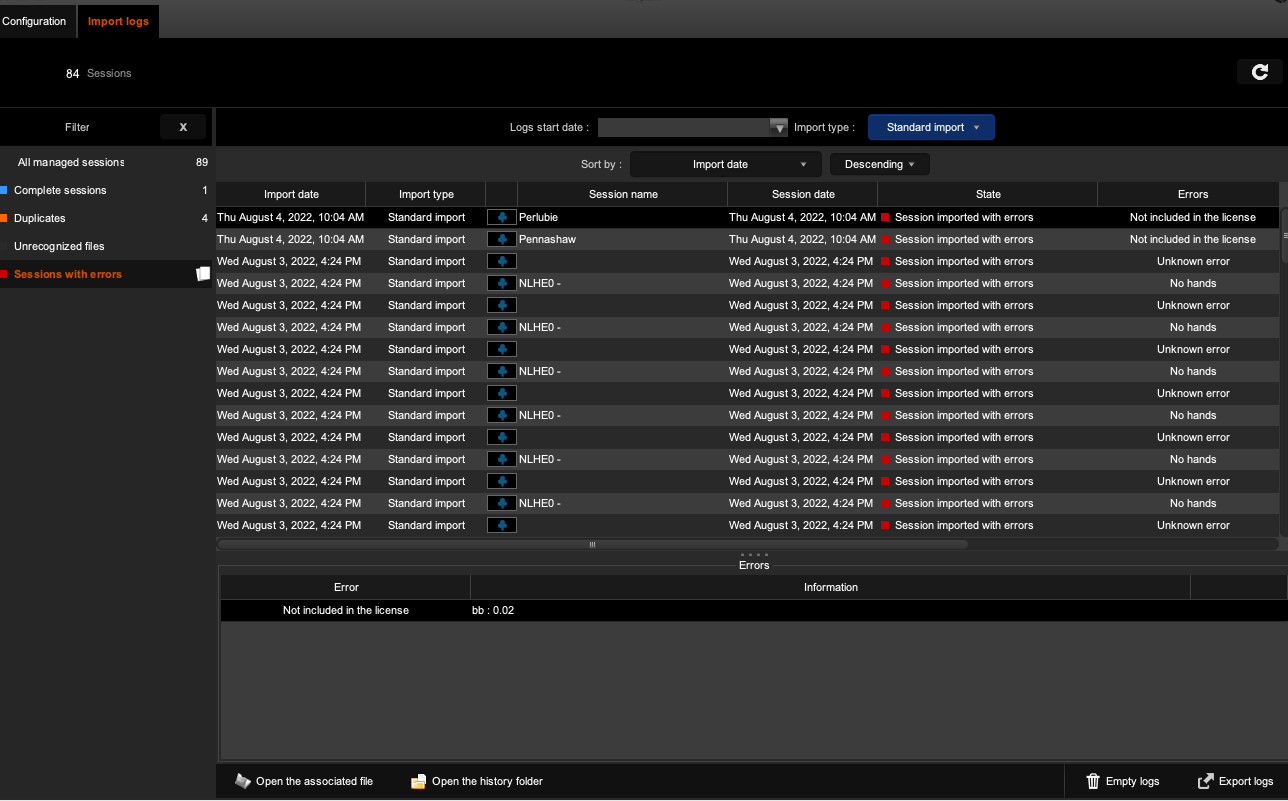Viewport: 1288px width, 801px height.
Task: Click the poker room icon in Perlubie row
Action: coord(502,217)
